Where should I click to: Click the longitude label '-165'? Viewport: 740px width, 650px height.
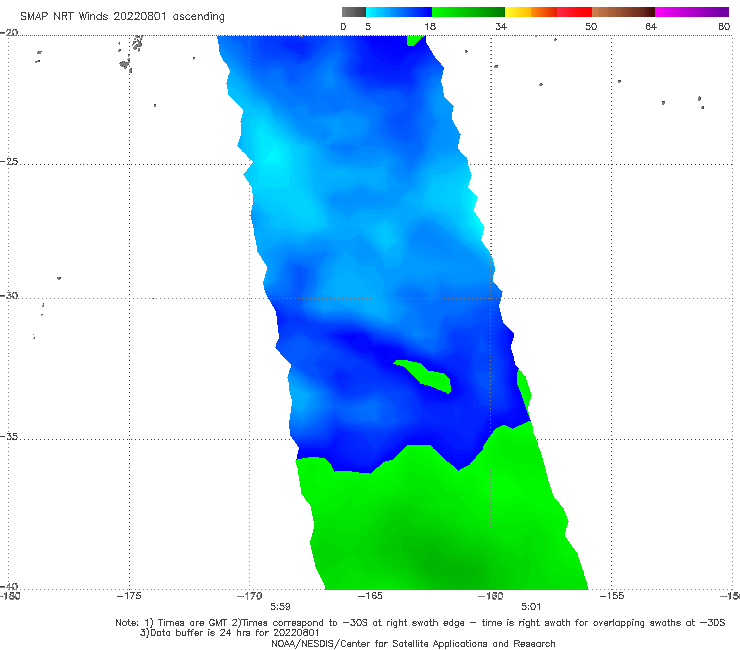(370, 596)
